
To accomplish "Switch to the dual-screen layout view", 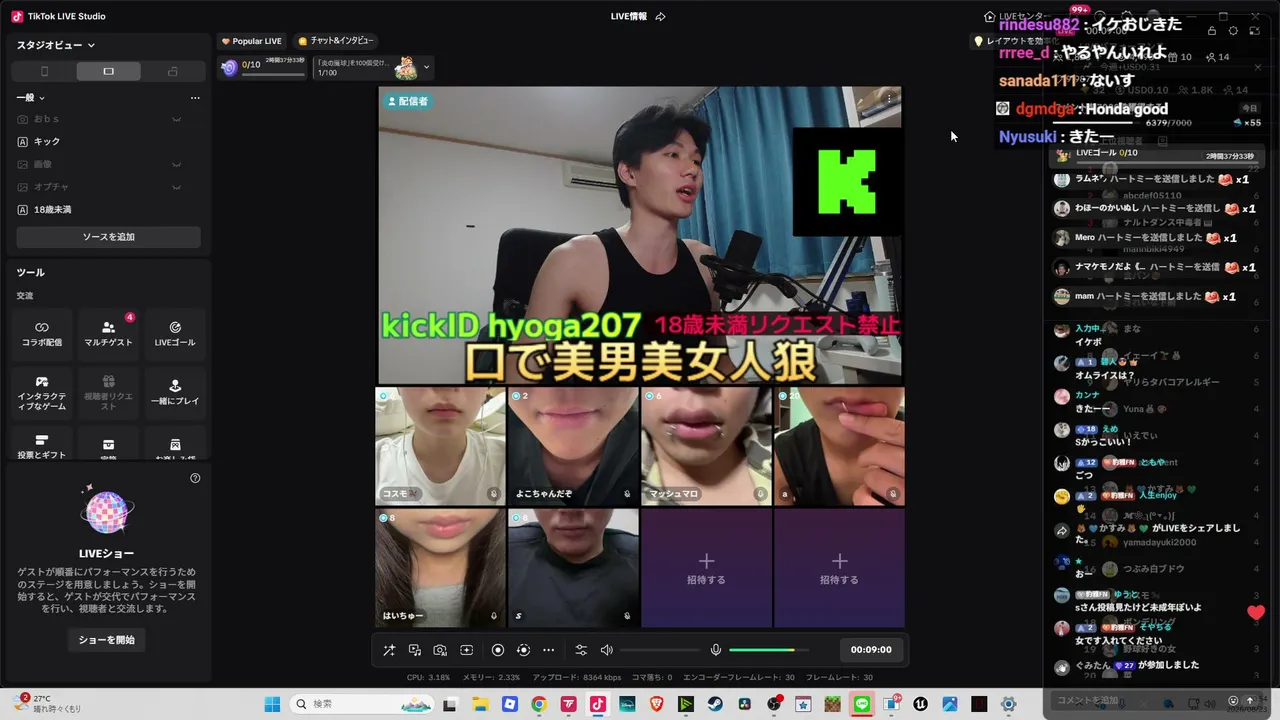I will [173, 71].
